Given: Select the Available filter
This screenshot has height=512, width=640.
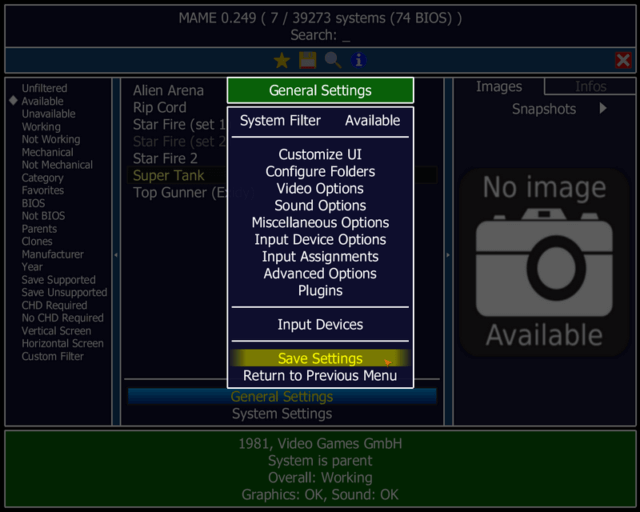Looking at the screenshot, I should (x=42, y=101).
